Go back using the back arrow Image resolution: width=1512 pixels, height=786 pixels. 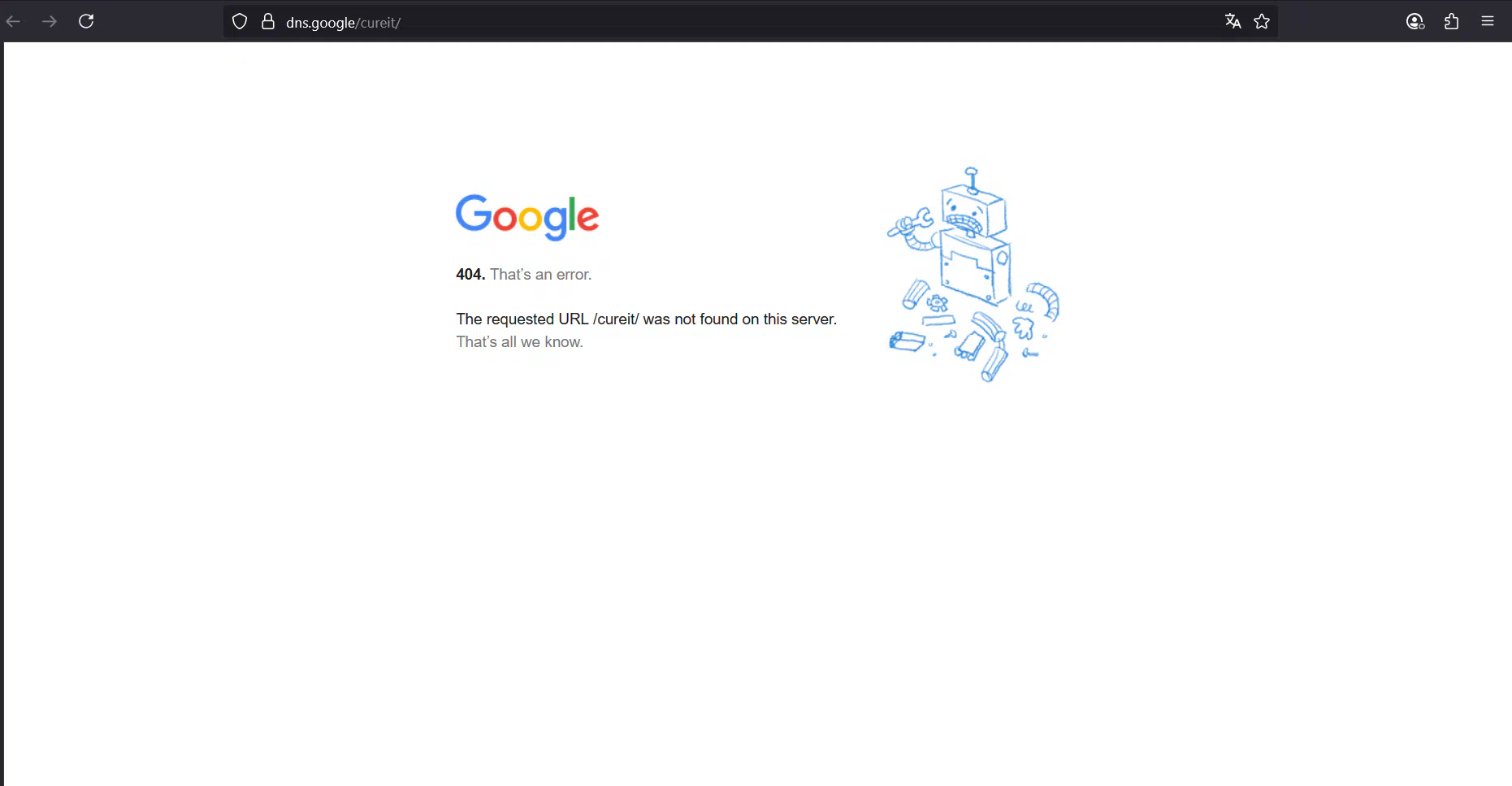point(13,21)
